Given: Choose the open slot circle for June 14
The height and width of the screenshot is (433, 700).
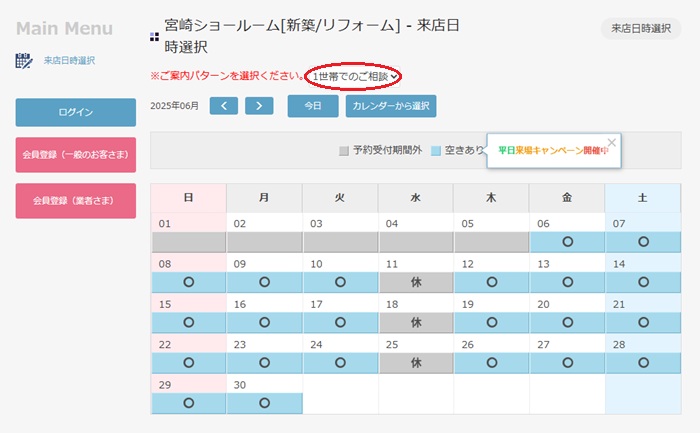Looking at the screenshot, I should (x=643, y=282).
